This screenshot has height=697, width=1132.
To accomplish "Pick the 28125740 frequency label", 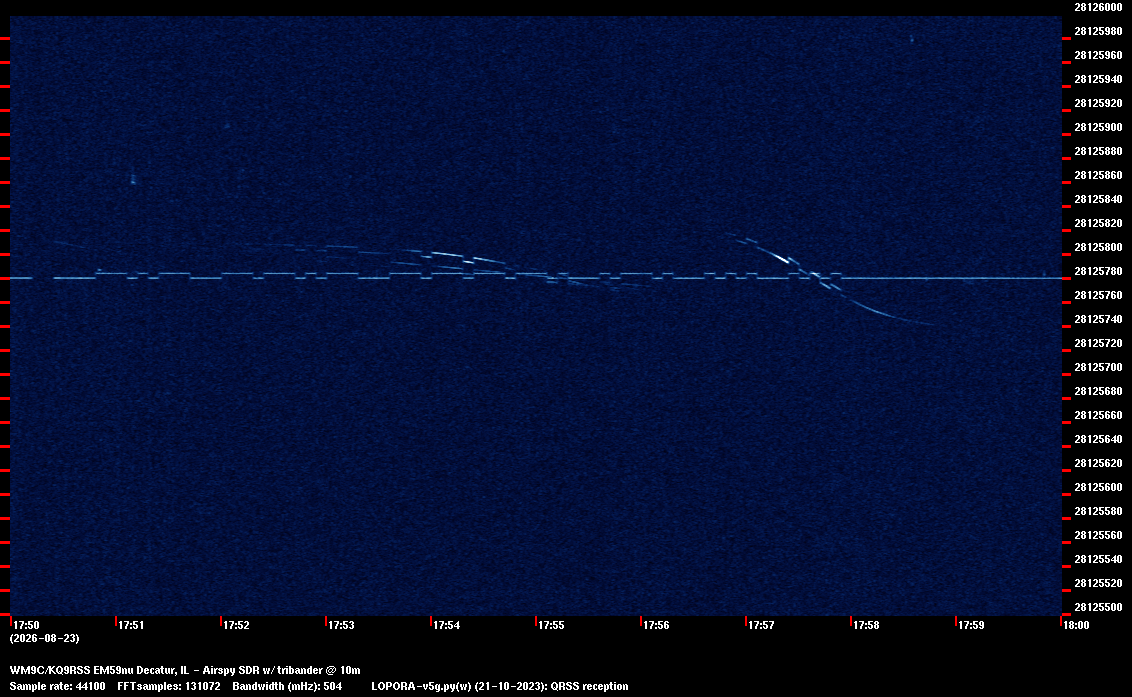I will point(1098,319).
